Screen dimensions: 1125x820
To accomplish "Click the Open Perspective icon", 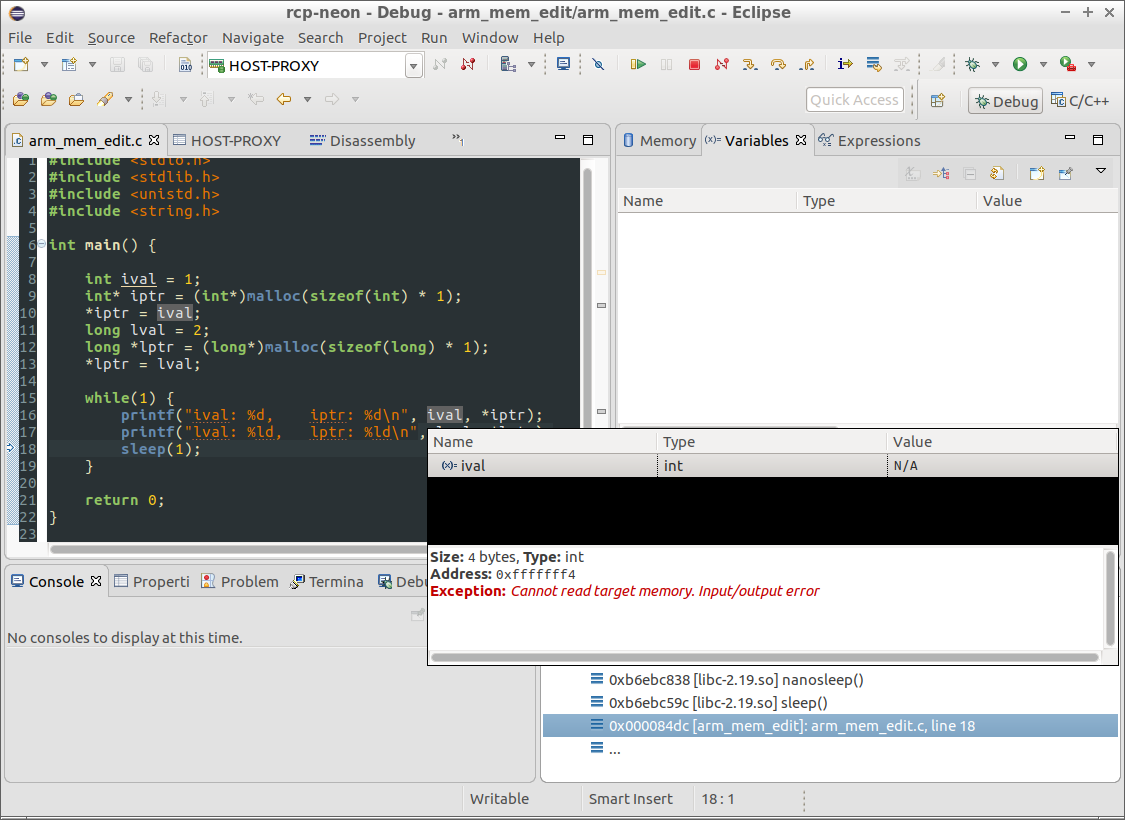I will pos(938,100).
